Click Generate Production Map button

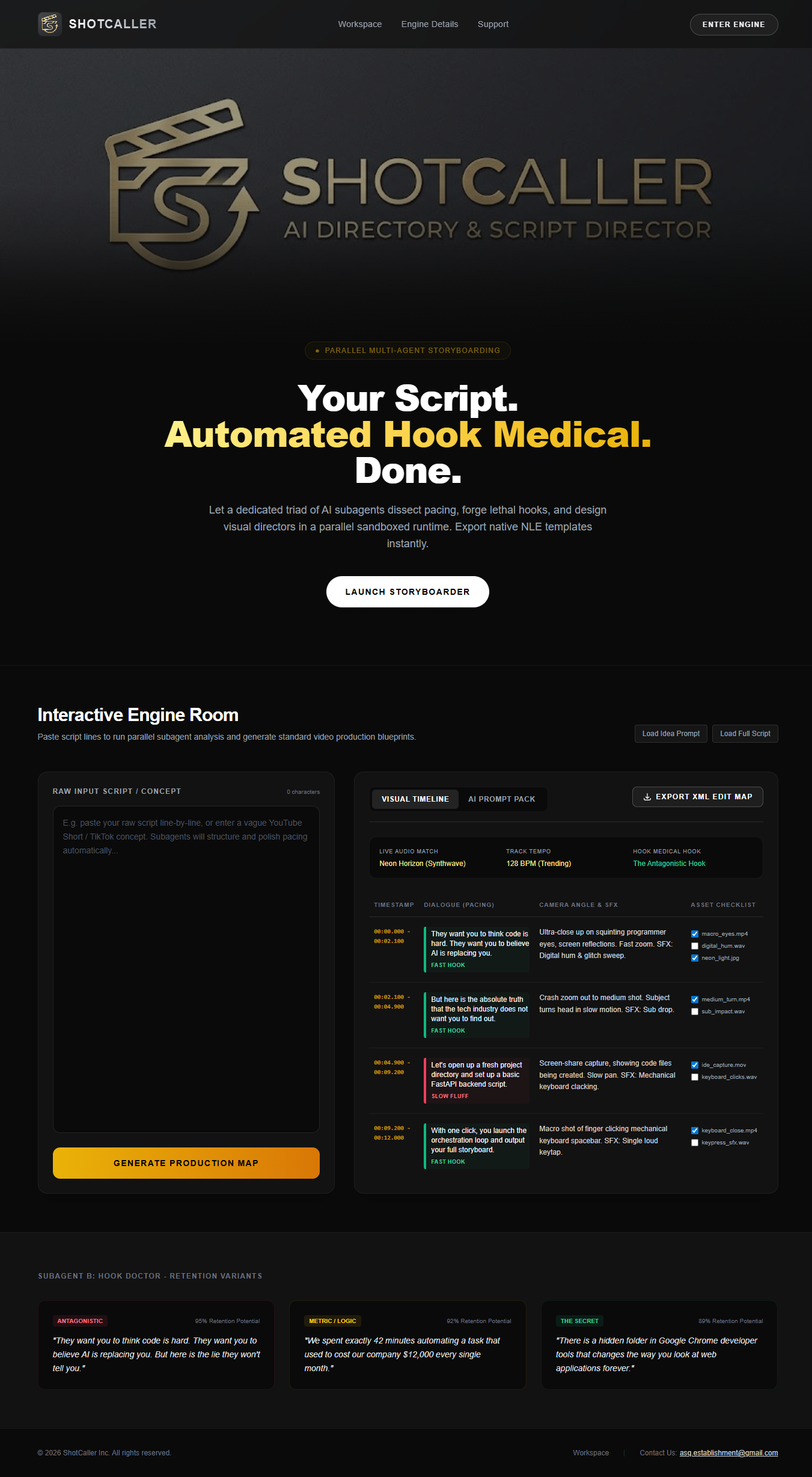[186, 1163]
